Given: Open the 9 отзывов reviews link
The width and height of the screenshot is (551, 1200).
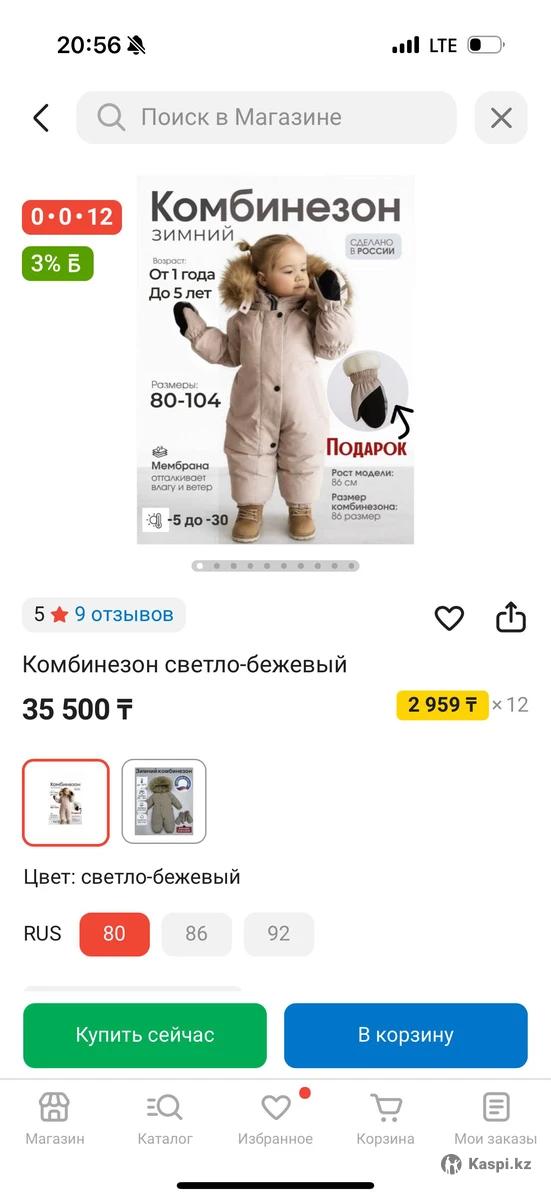Looking at the screenshot, I should pos(124,614).
